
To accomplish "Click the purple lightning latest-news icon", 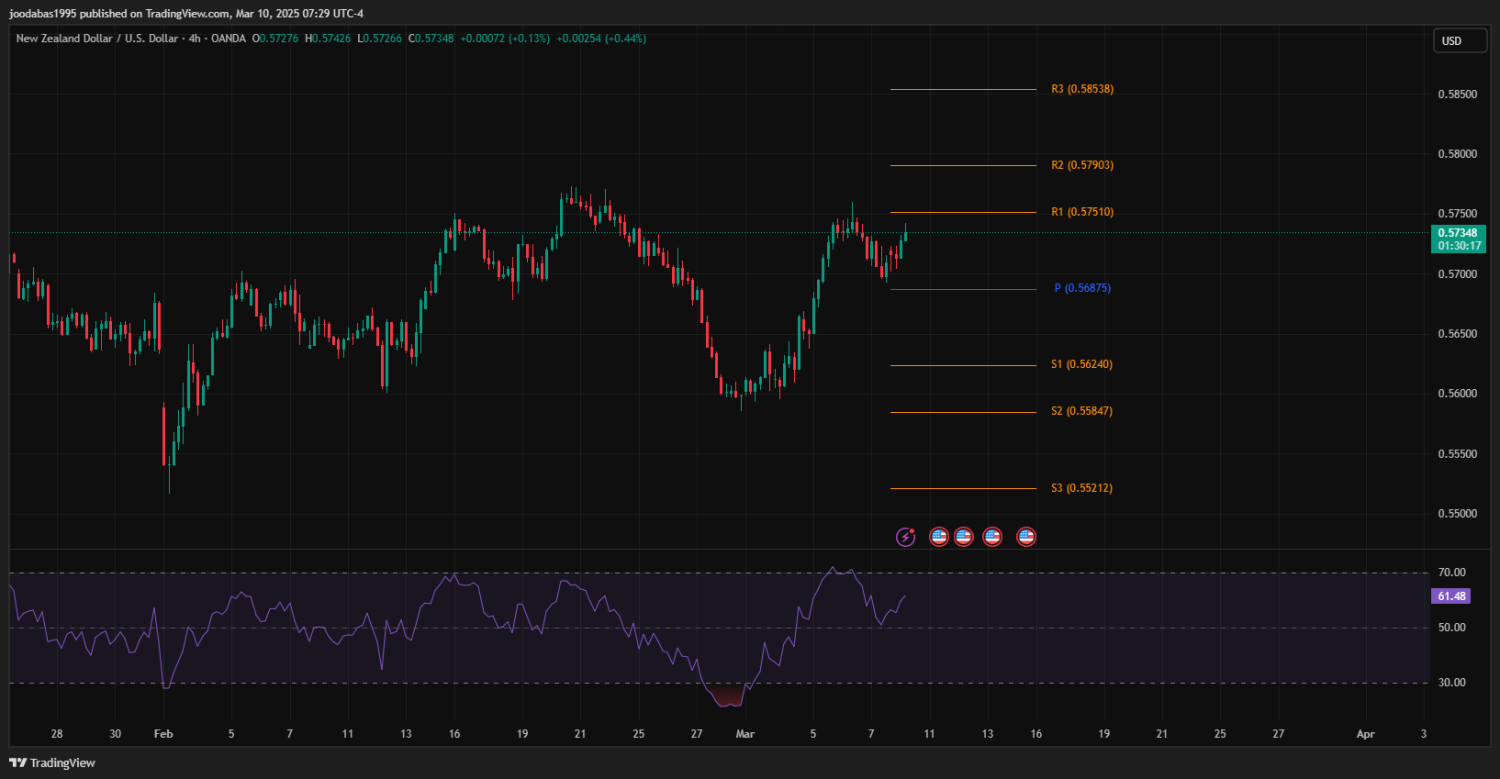I will tap(905, 537).
